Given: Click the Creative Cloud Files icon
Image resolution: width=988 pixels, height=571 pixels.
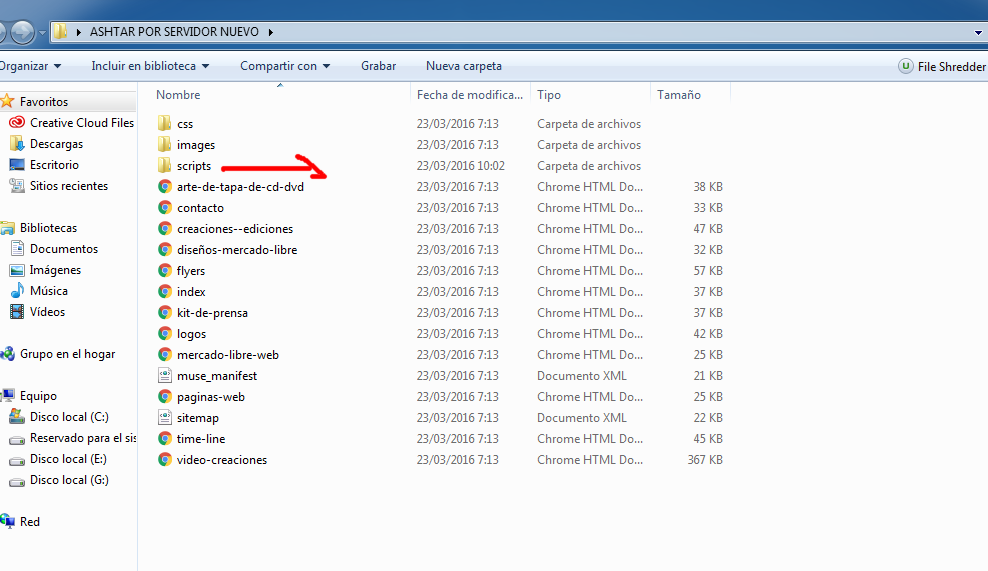Looking at the screenshot, I should [17, 122].
